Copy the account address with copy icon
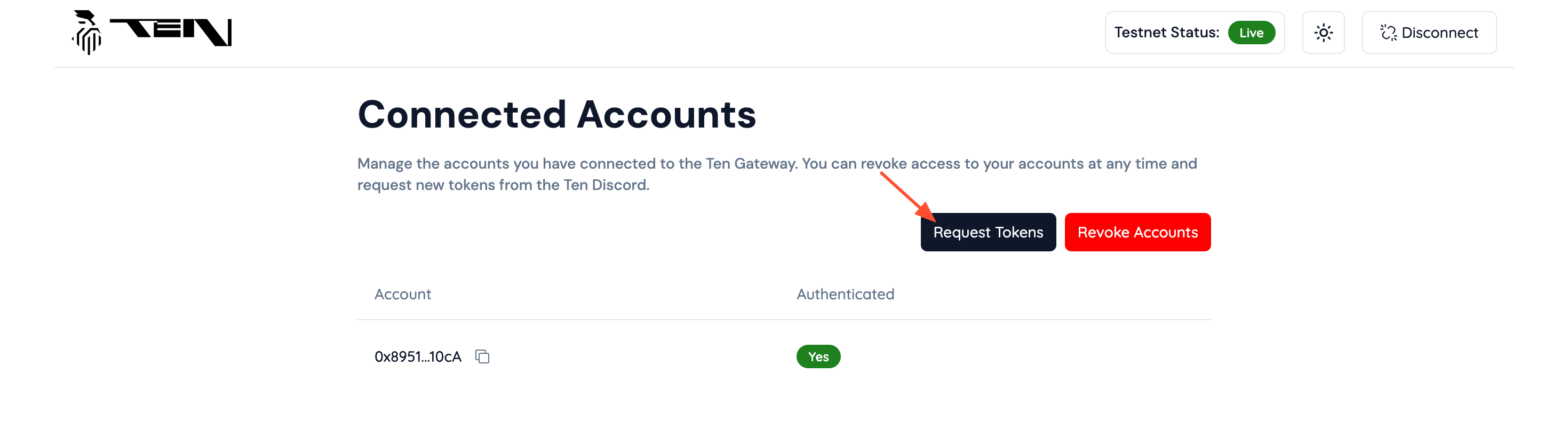 point(482,356)
